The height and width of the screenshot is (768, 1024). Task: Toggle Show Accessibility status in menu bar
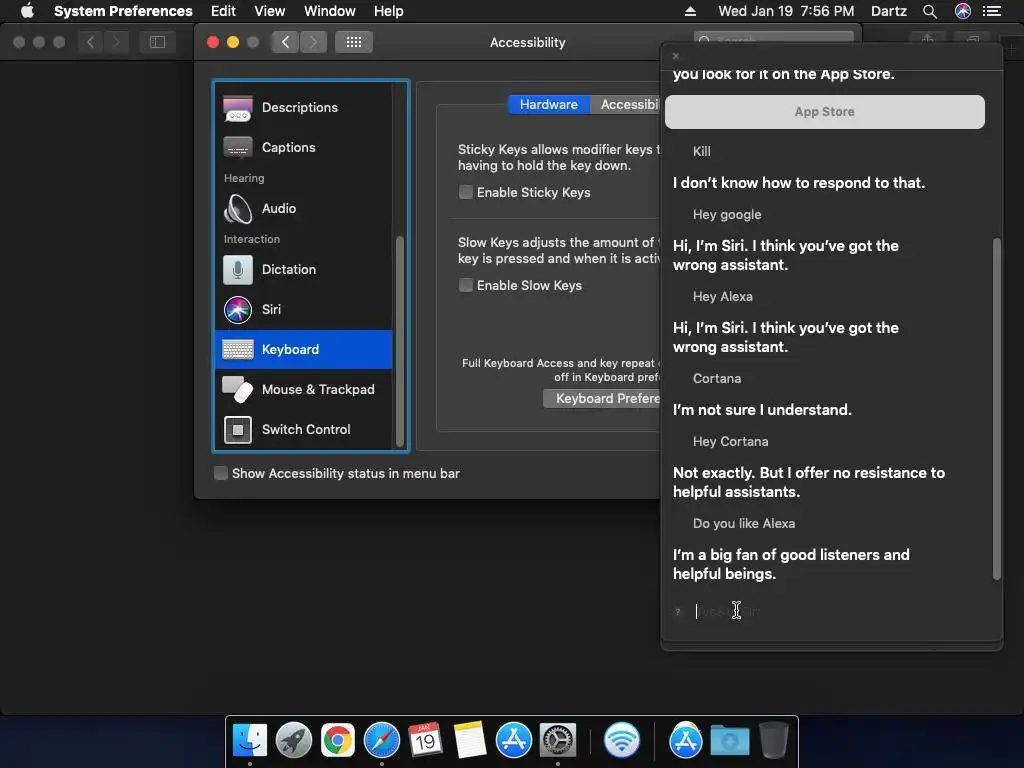pos(221,473)
